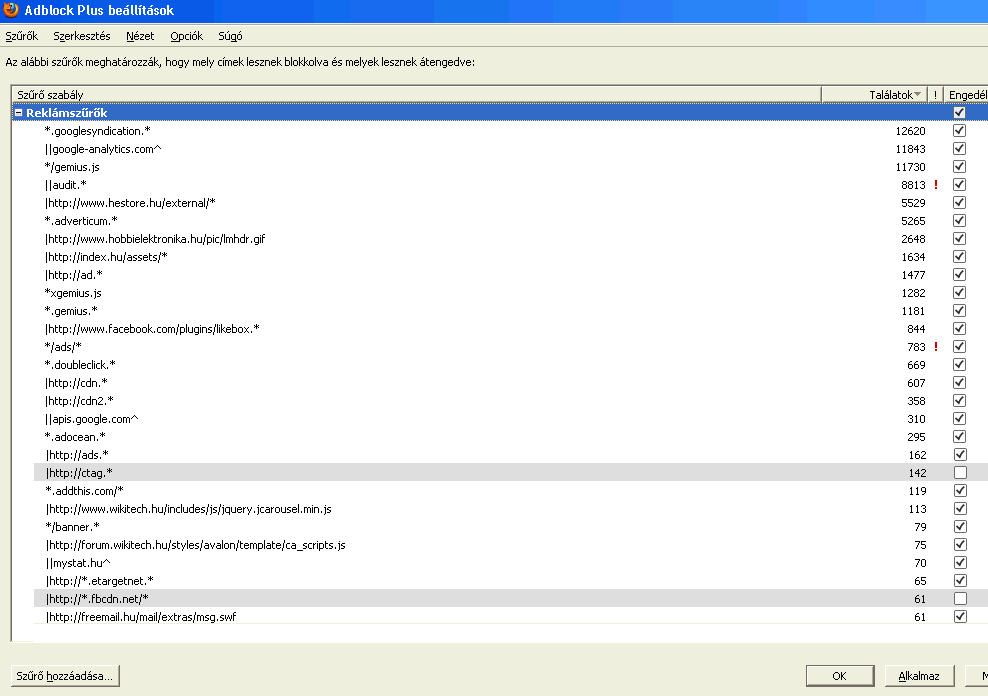Select the |http://cdn.* filter rule
This screenshot has height=696, width=988.
coord(76,383)
